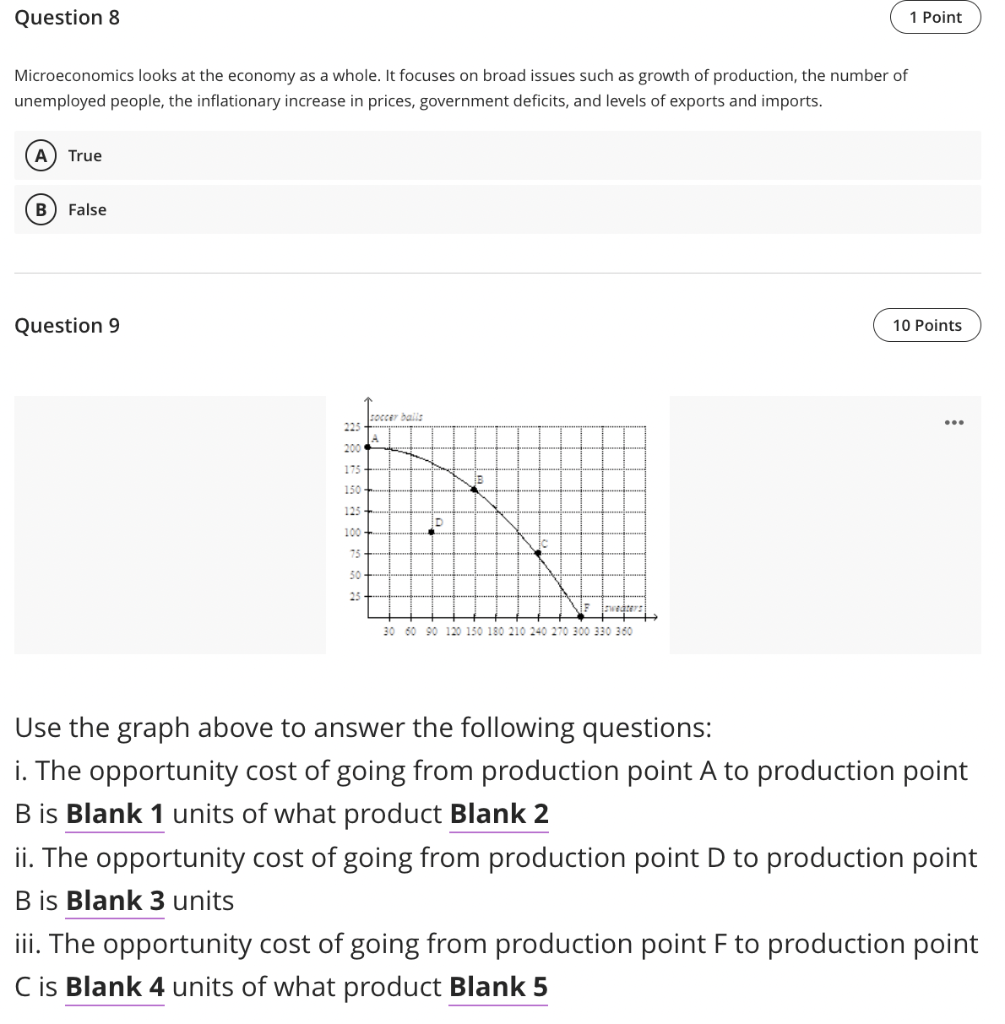The image size is (1005, 1024).
Task: Click point C on the production graph
Action: (537, 552)
